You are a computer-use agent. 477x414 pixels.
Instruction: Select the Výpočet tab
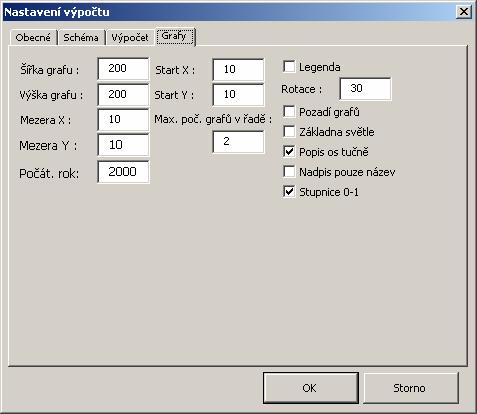(130, 38)
